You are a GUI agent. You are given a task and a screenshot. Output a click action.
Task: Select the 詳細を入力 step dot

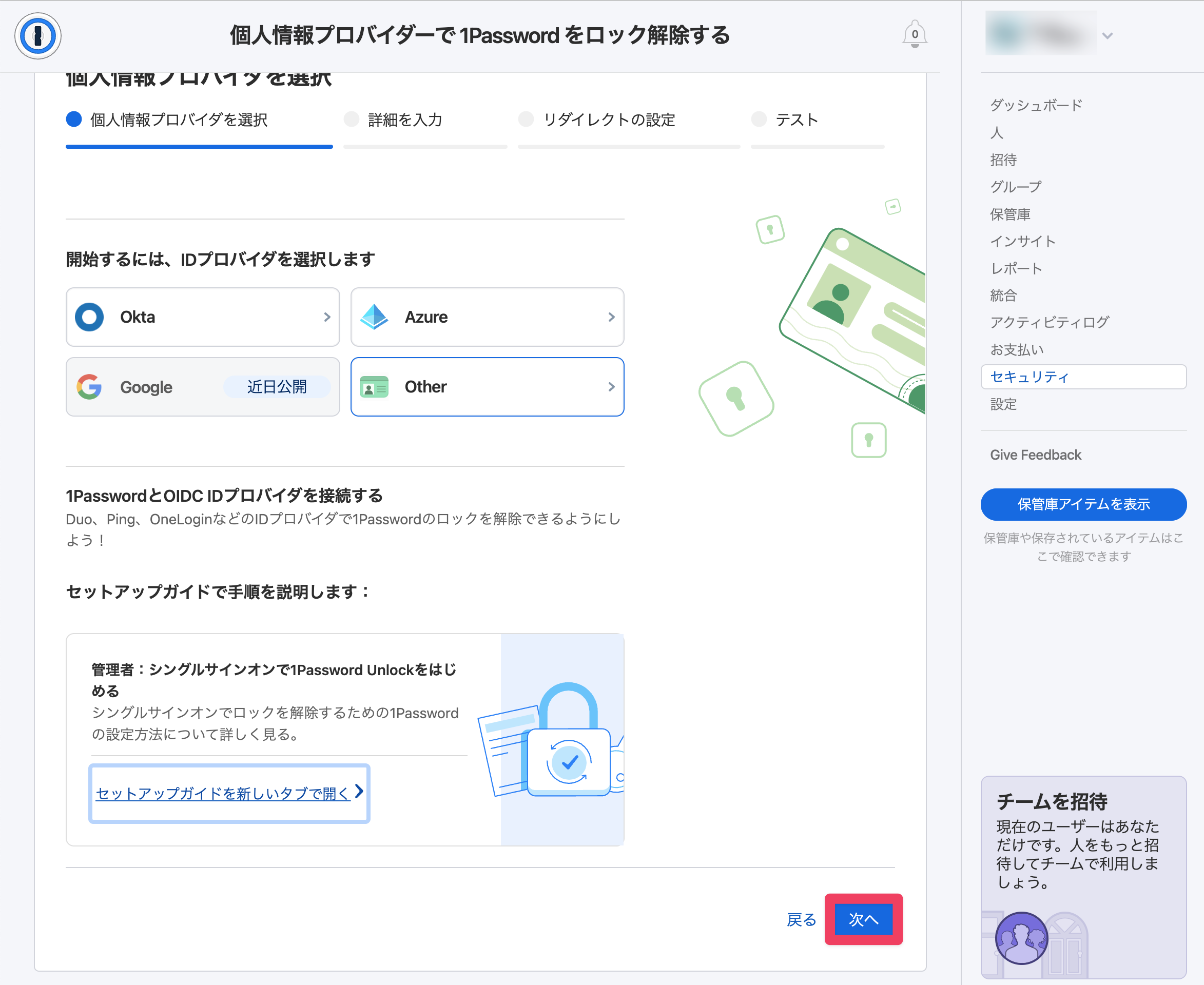(x=352, y=119)
